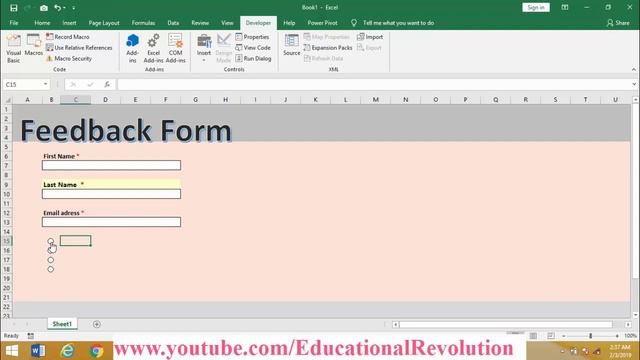This screenshot has height=360, width=640.
Task: Click the Share button
Action: pos(618,23)
